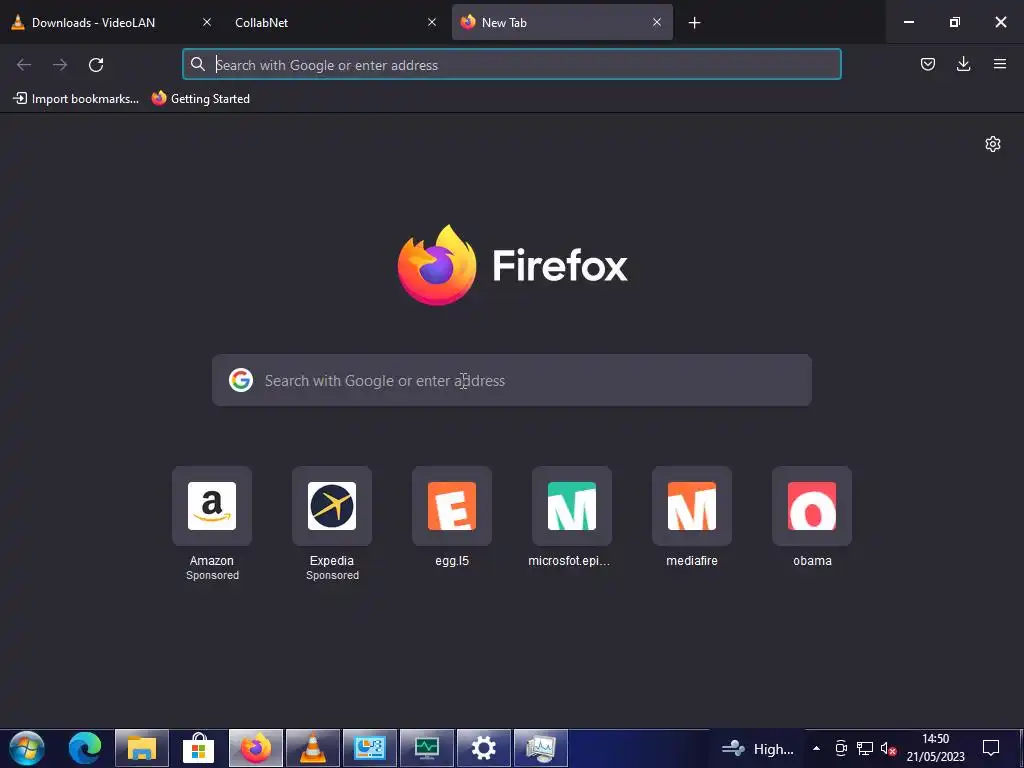Screen dimensions: 1024x768
Task: Open a new tab with plus button
Action: coord(694,23)
